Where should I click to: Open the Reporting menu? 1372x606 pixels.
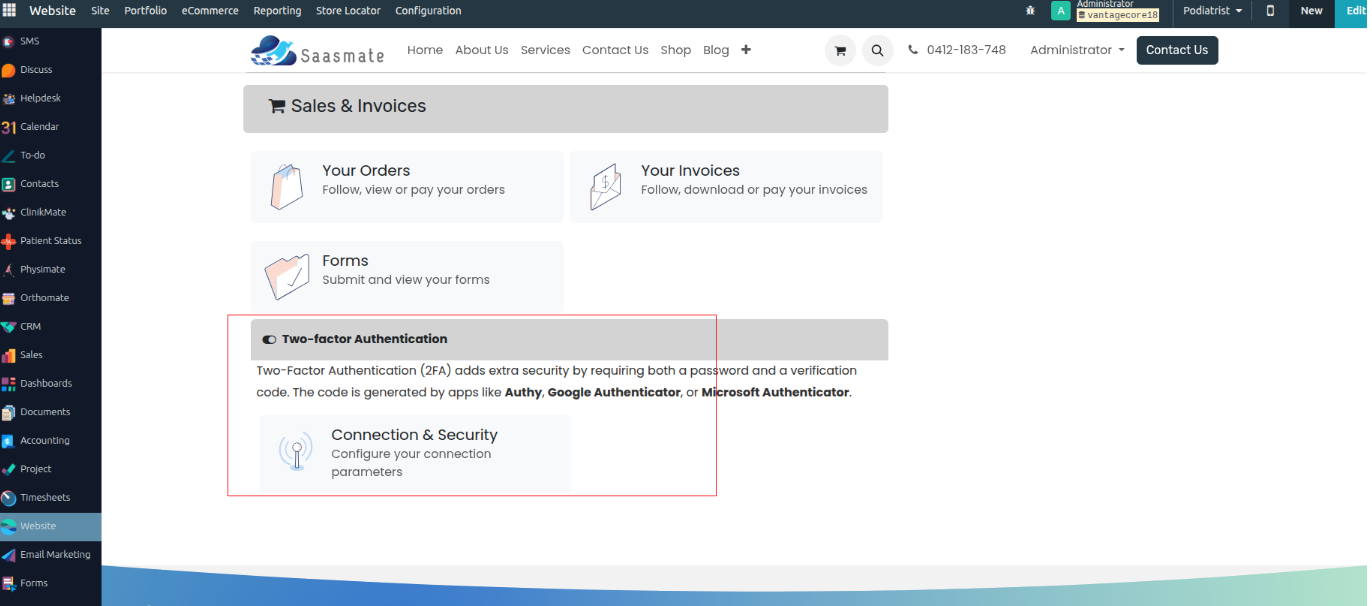click(277, 11)
